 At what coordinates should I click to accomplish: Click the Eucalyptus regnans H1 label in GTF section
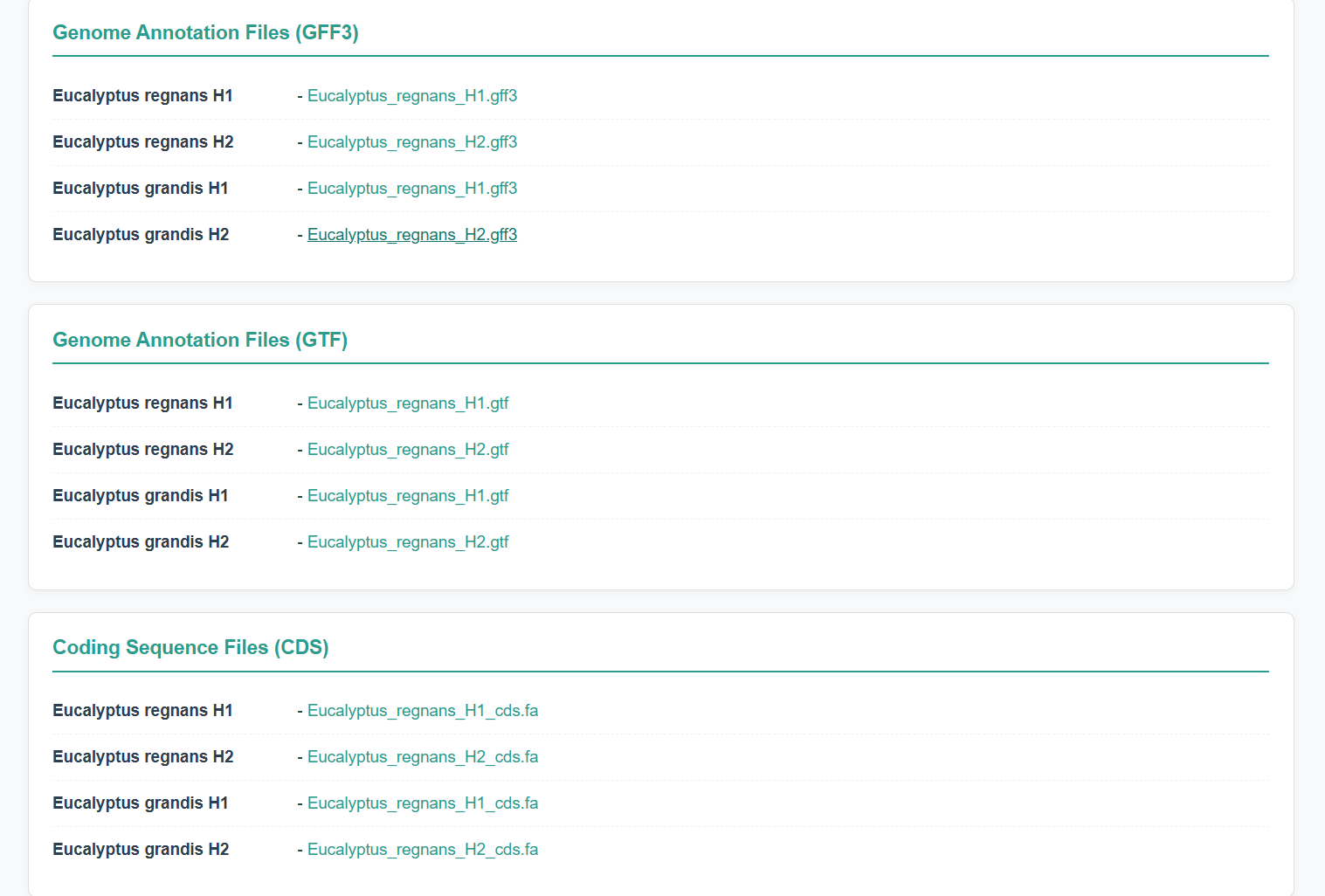142,403
